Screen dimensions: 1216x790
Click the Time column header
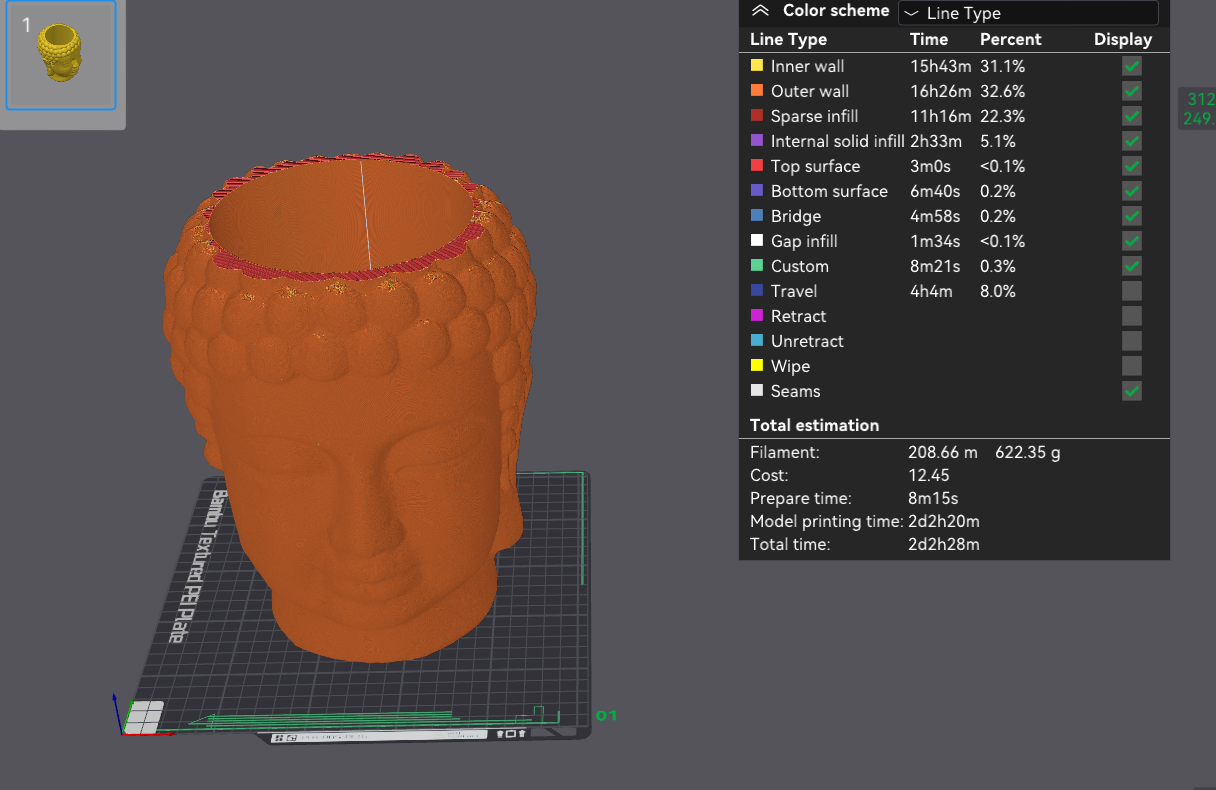[929, 39]
